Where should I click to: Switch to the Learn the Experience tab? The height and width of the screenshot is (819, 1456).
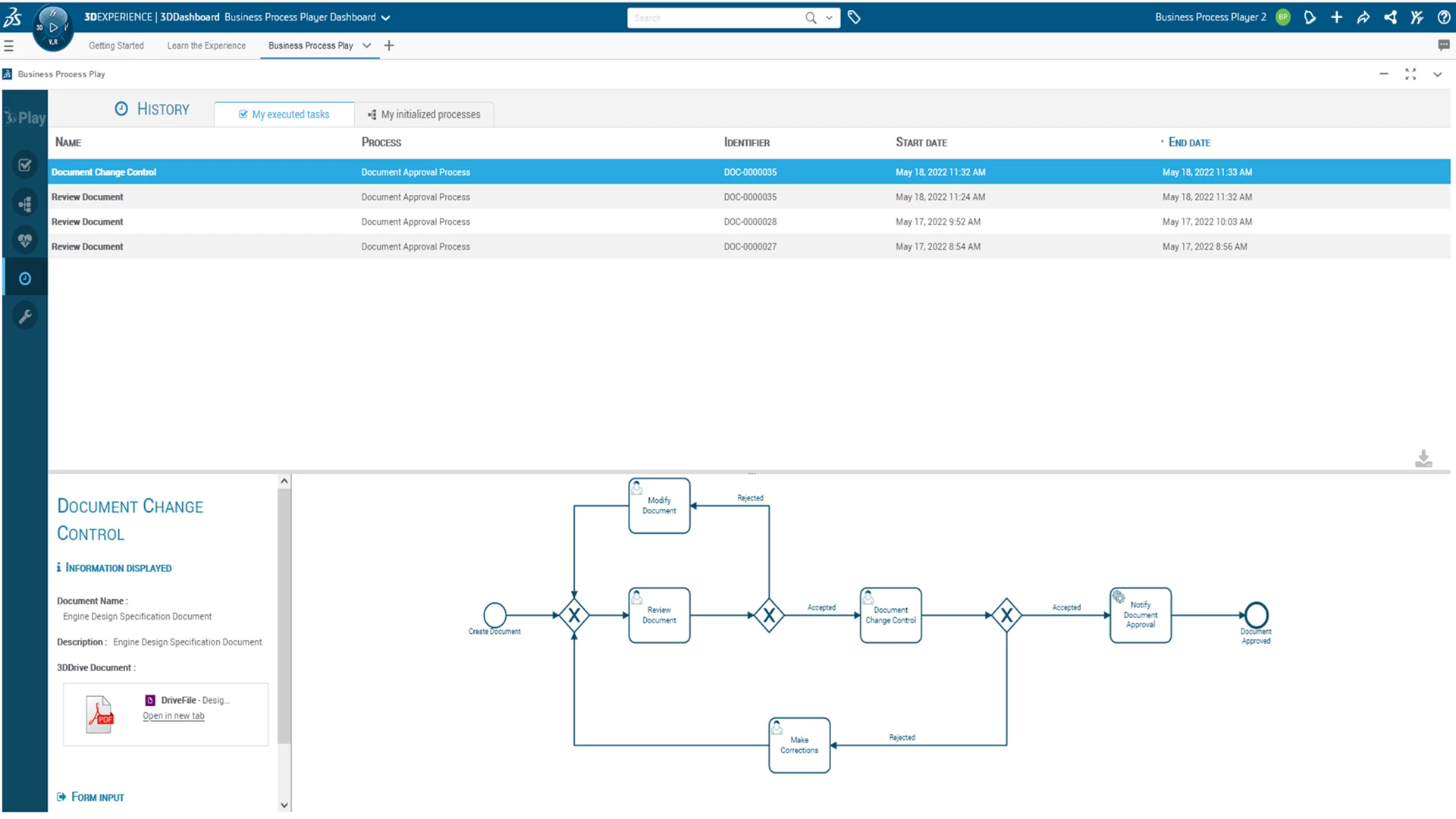click(x=206, y=45)
